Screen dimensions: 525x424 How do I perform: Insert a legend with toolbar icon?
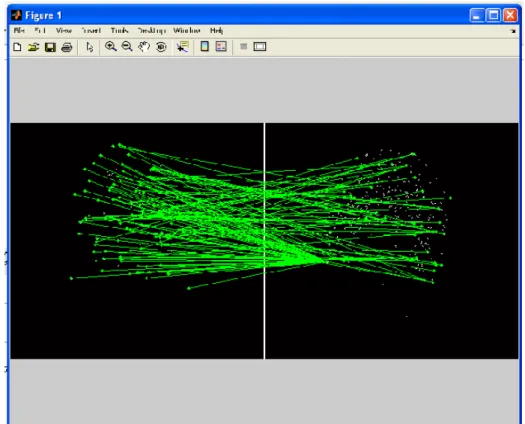point(221,46)
